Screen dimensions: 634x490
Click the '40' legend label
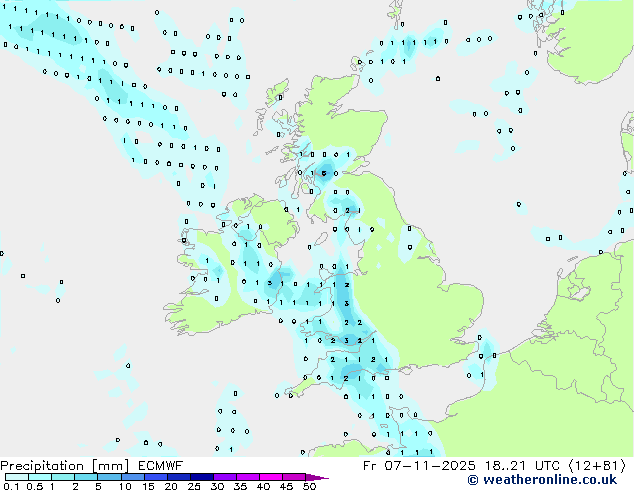[263, 486]
